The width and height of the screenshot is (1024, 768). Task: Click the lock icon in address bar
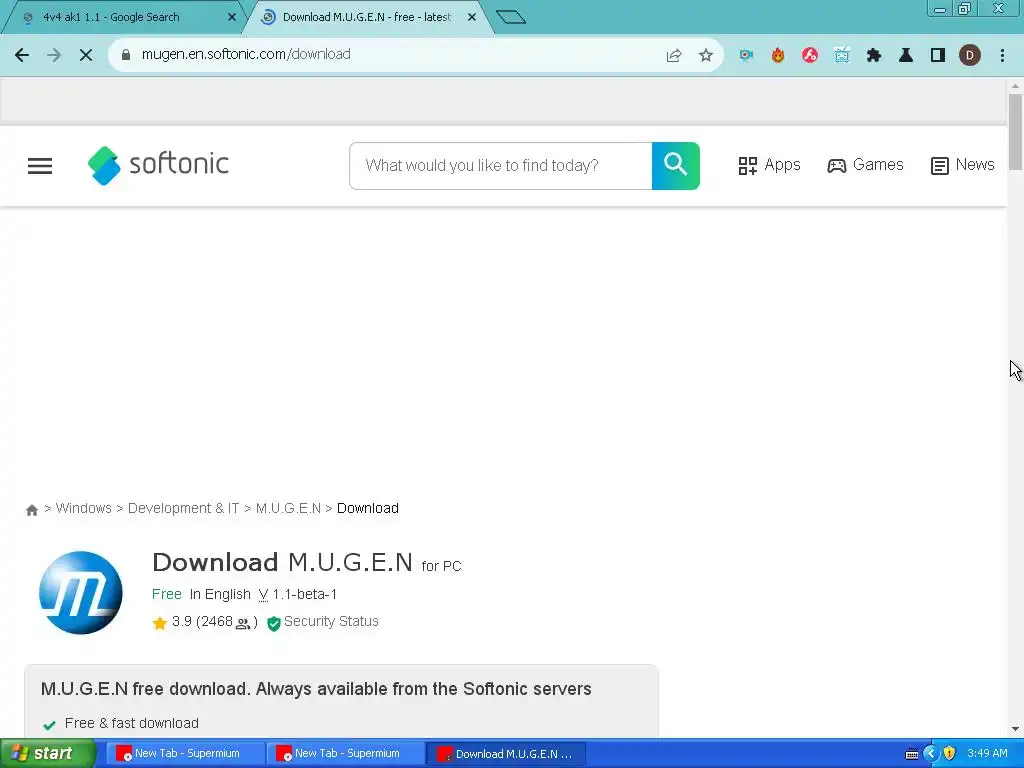(126, 55)
